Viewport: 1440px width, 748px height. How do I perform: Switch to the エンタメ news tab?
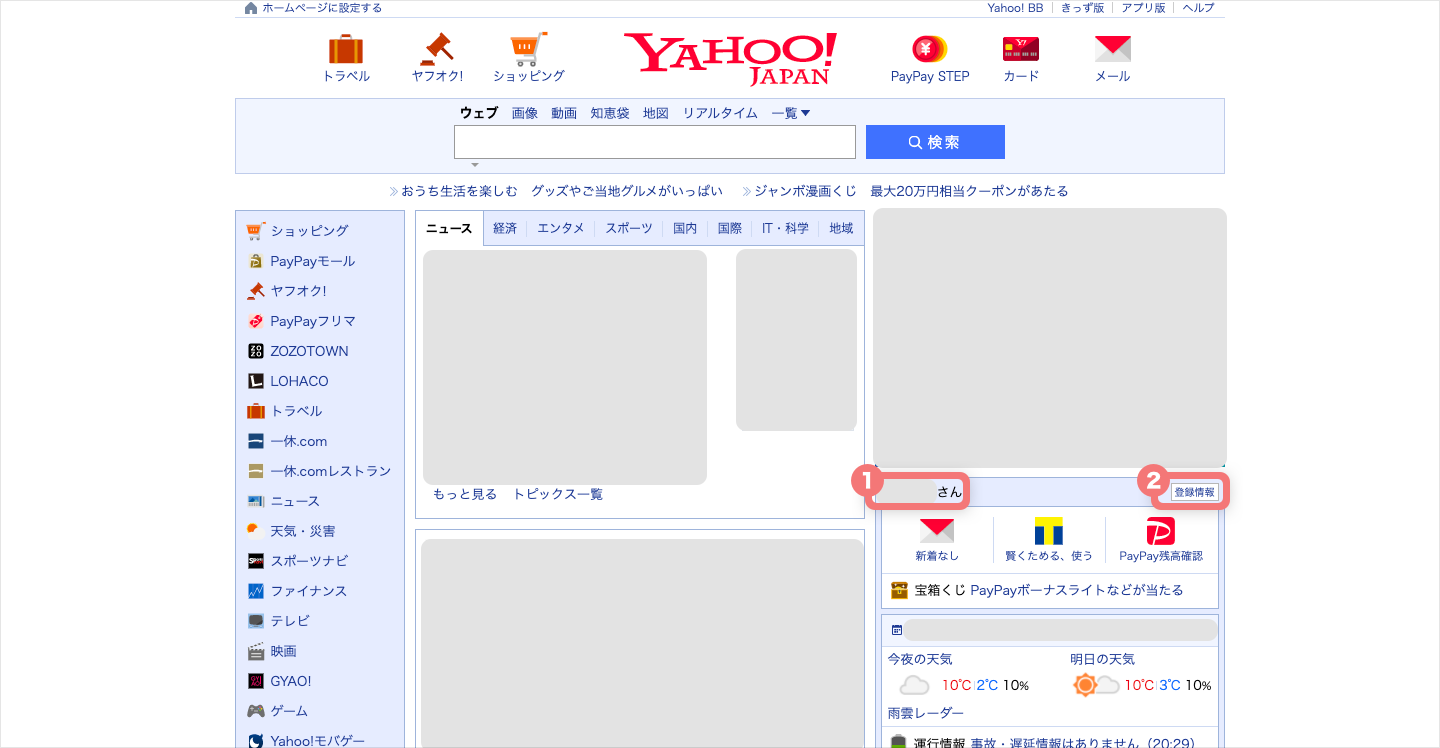(x=561, y=228)
